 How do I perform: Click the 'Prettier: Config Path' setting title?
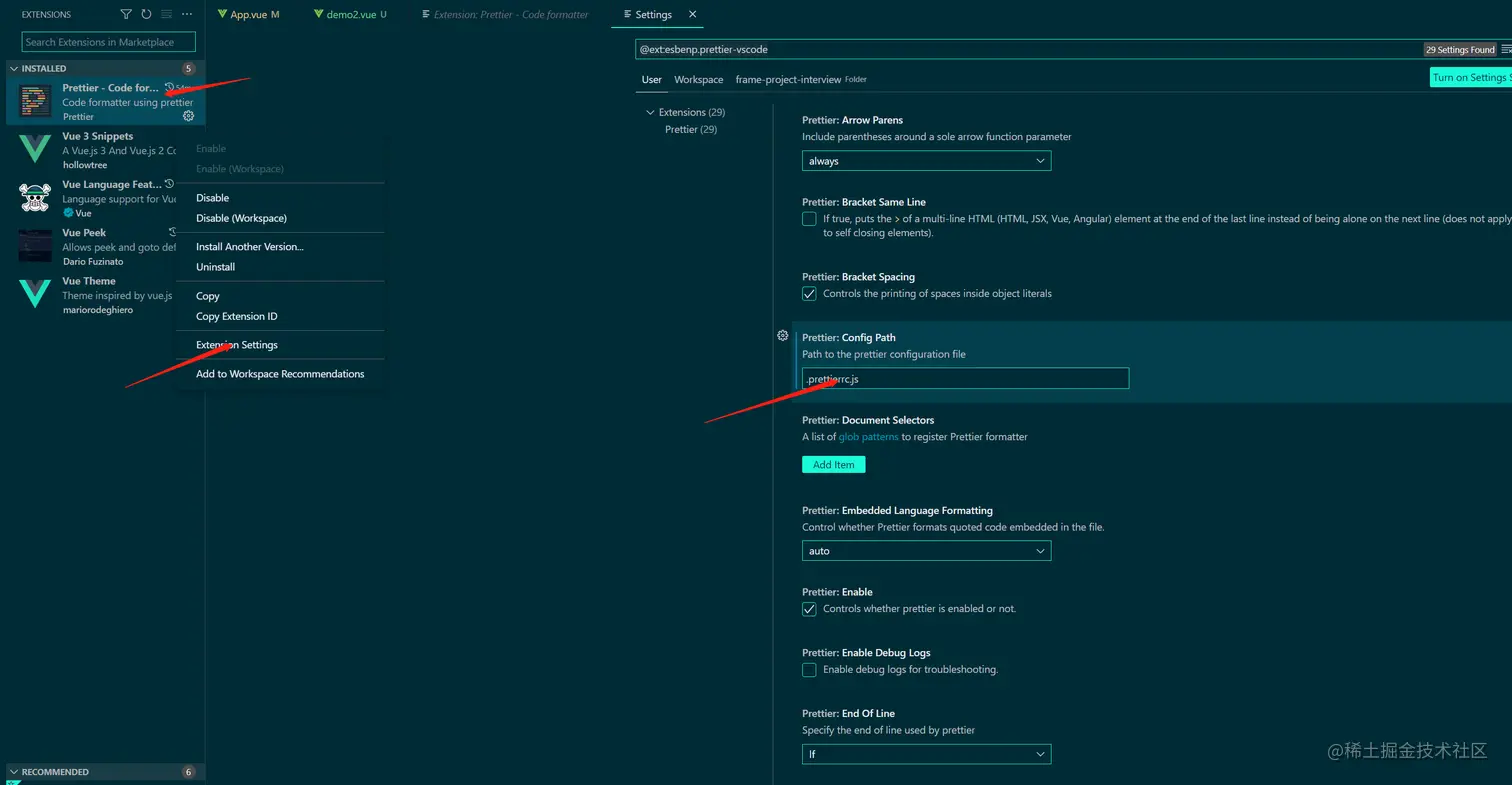click(x=849, y=338)
